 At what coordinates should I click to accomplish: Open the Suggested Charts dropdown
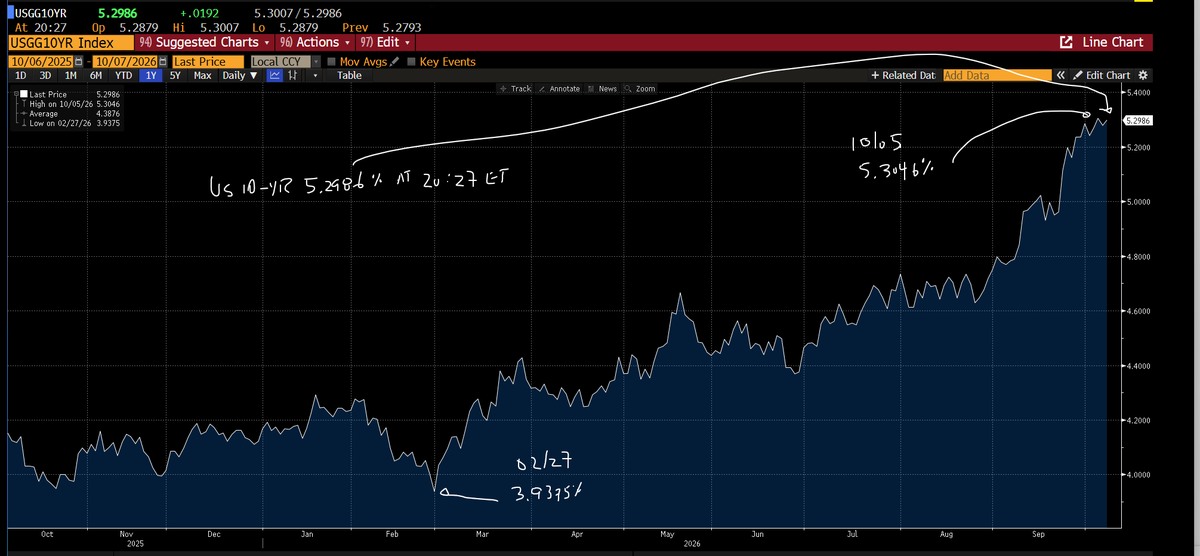click(x=205, y=42)
